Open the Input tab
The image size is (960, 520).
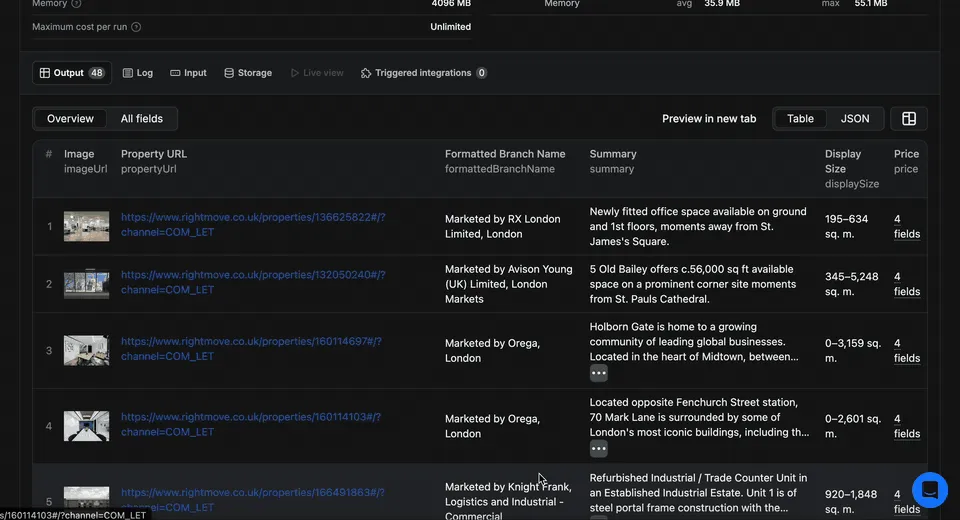(x=188, y=73)
